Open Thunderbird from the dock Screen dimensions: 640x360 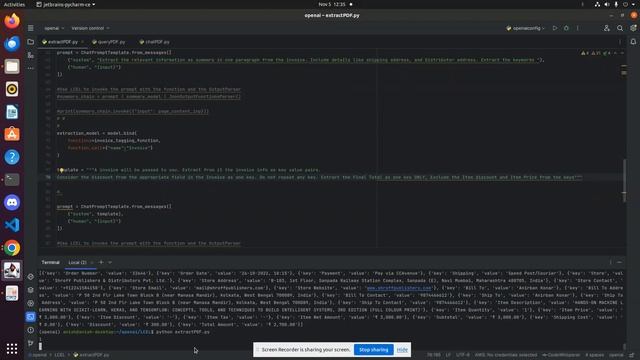tap(12, 43)
